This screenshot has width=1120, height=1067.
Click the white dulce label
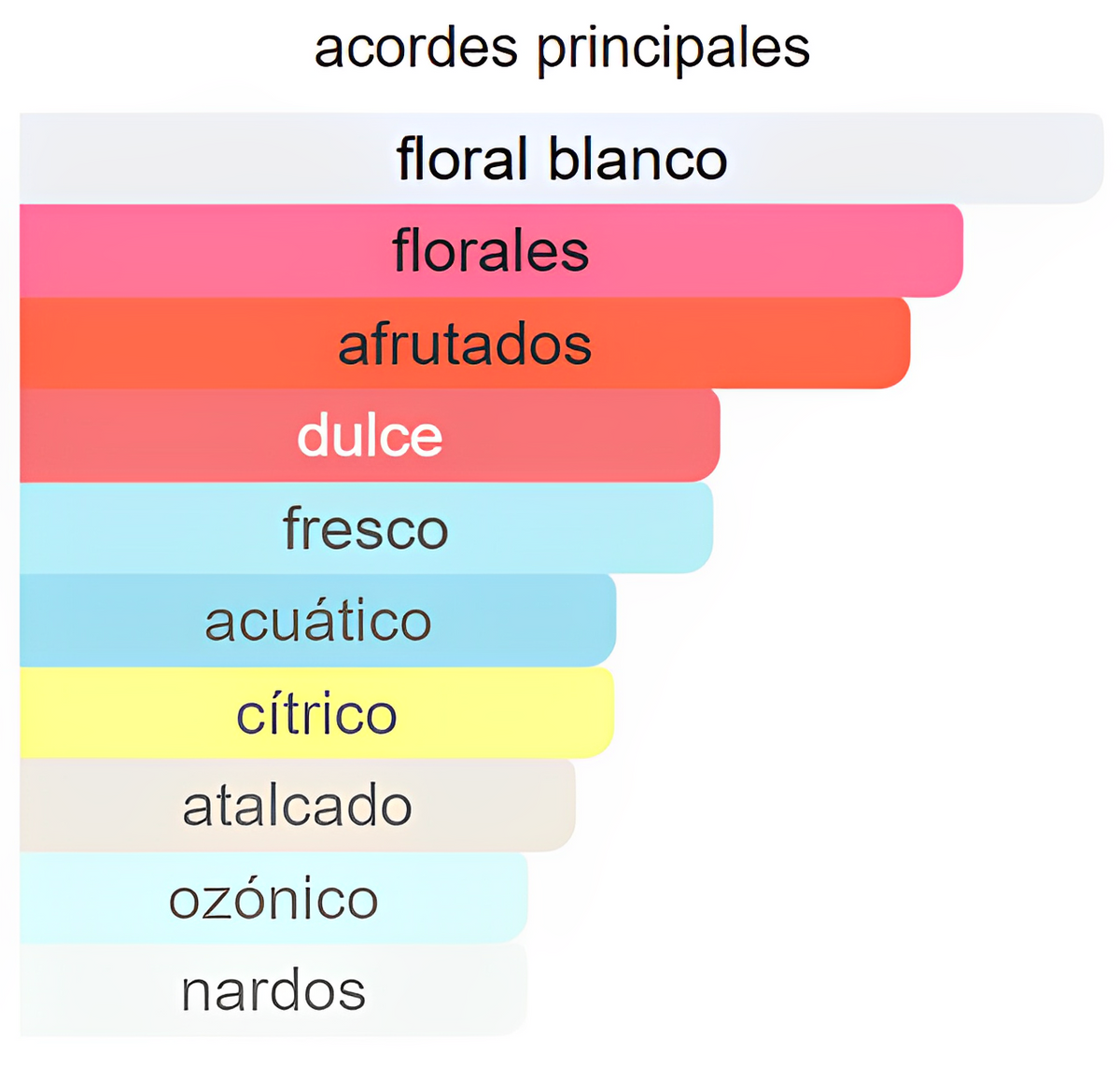click(x=370, y=435)
